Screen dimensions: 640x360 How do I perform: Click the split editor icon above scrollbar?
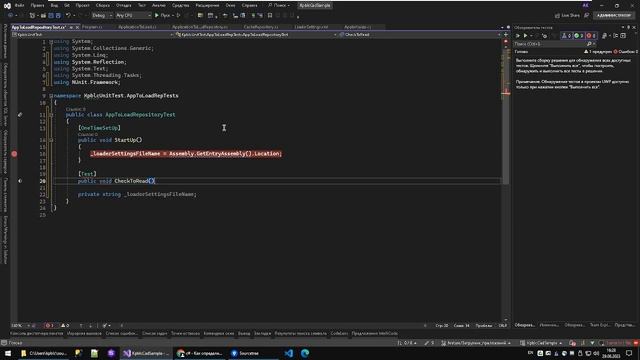[506, 35]
